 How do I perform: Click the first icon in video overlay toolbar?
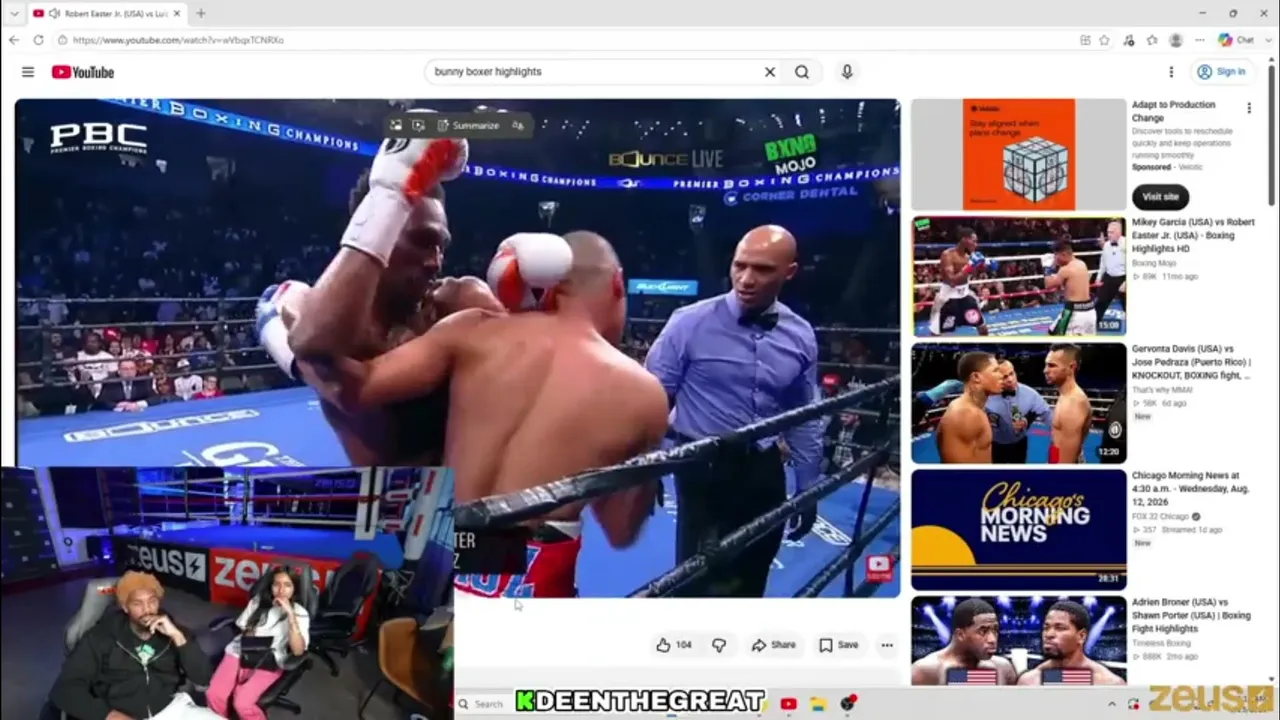point(396,125)
